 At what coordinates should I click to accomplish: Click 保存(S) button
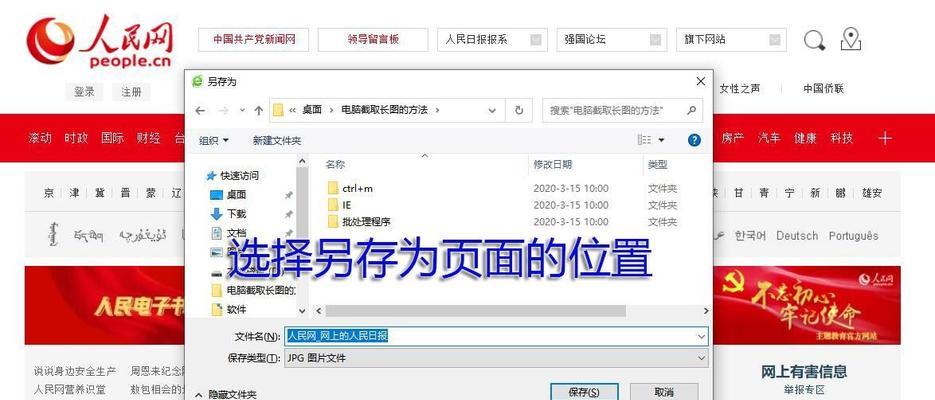pyautogui.click(x=584, y=392)
